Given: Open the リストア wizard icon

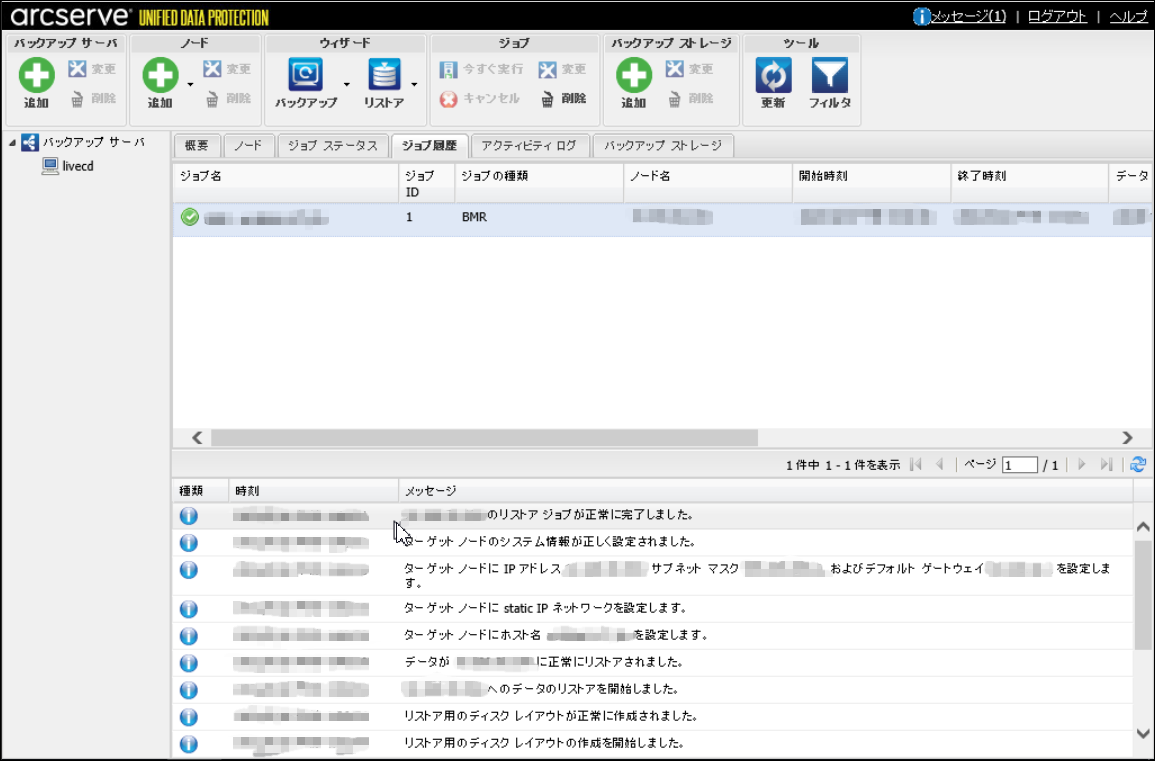Looking at the screenshot, I should coord(384,76).
